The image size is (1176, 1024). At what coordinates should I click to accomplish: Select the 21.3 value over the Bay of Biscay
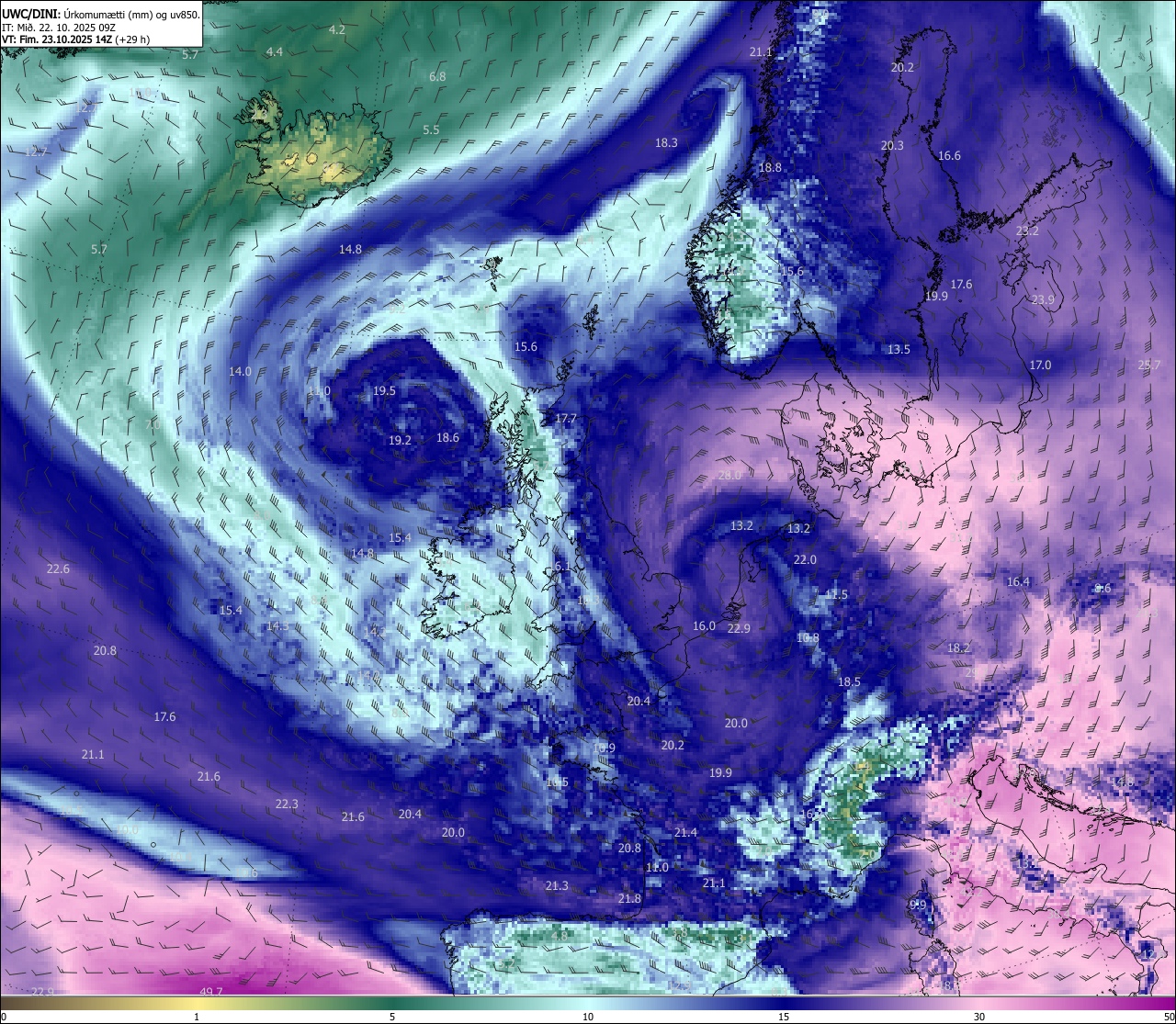tap(557, 885)
